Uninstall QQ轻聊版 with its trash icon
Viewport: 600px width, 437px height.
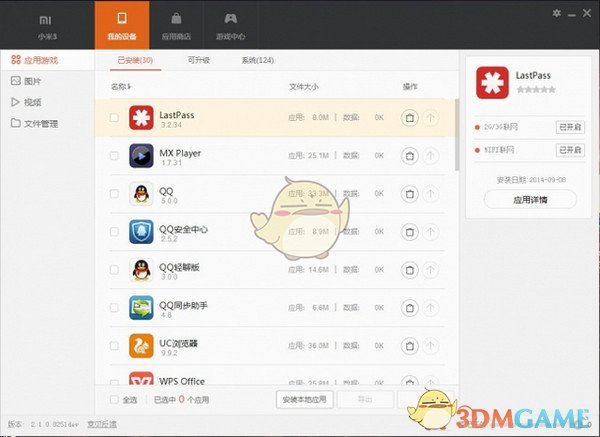pyautogui.click(x=409, y=270)
